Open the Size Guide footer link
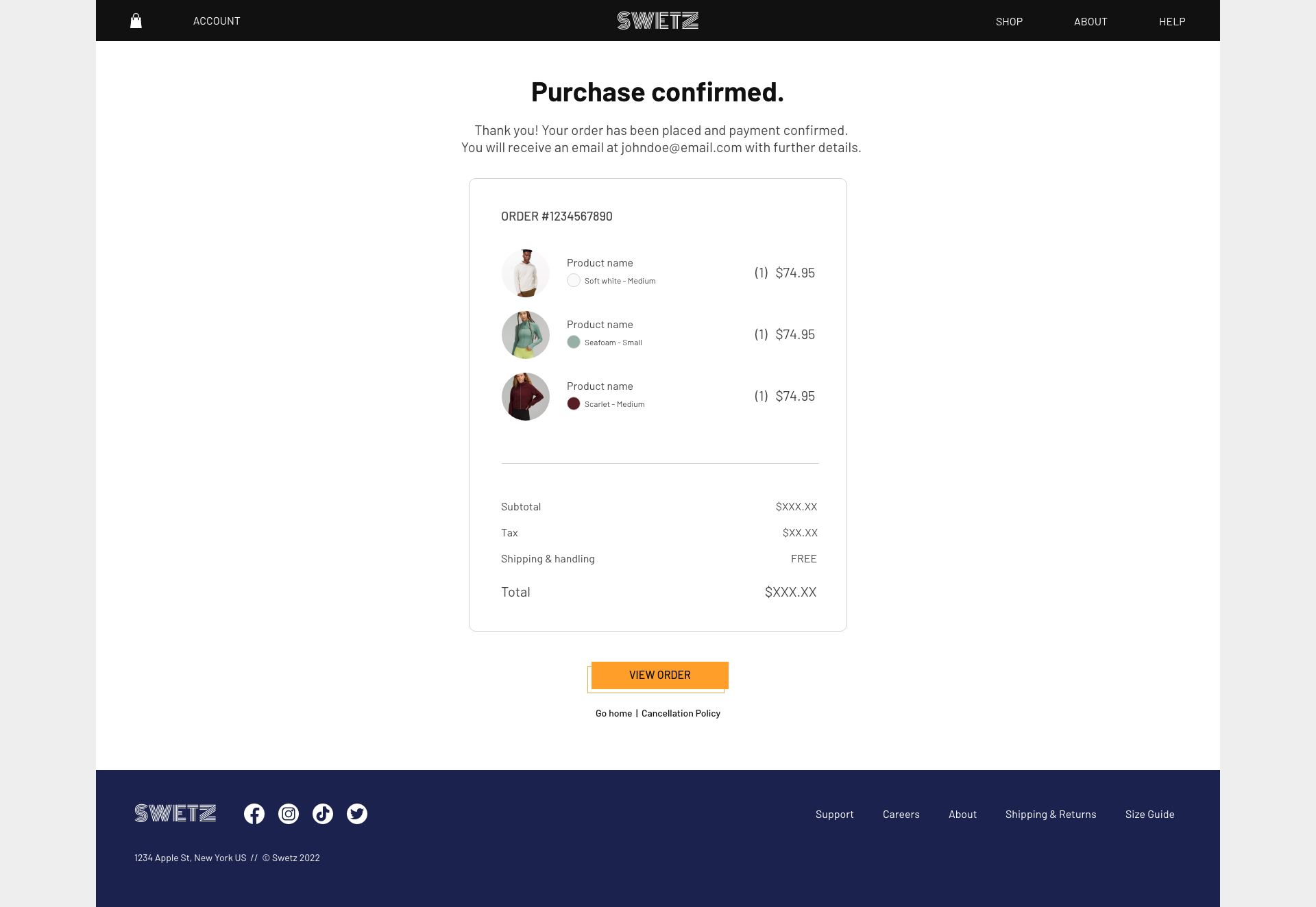Viewport: 1316px width, 907px height. click(1149, 815)
